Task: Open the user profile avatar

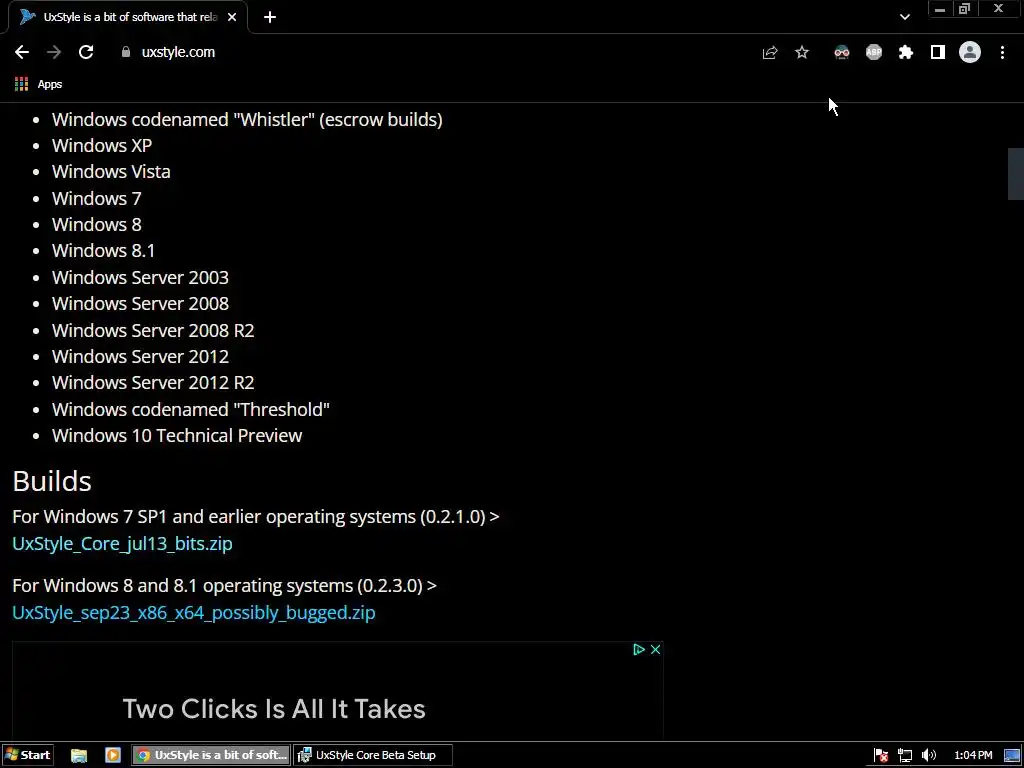Action: (970, 52)
